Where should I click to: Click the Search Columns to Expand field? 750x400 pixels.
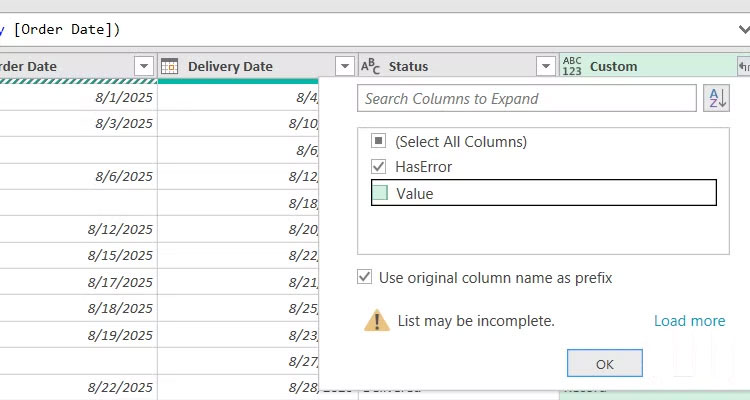coord(527,98)
